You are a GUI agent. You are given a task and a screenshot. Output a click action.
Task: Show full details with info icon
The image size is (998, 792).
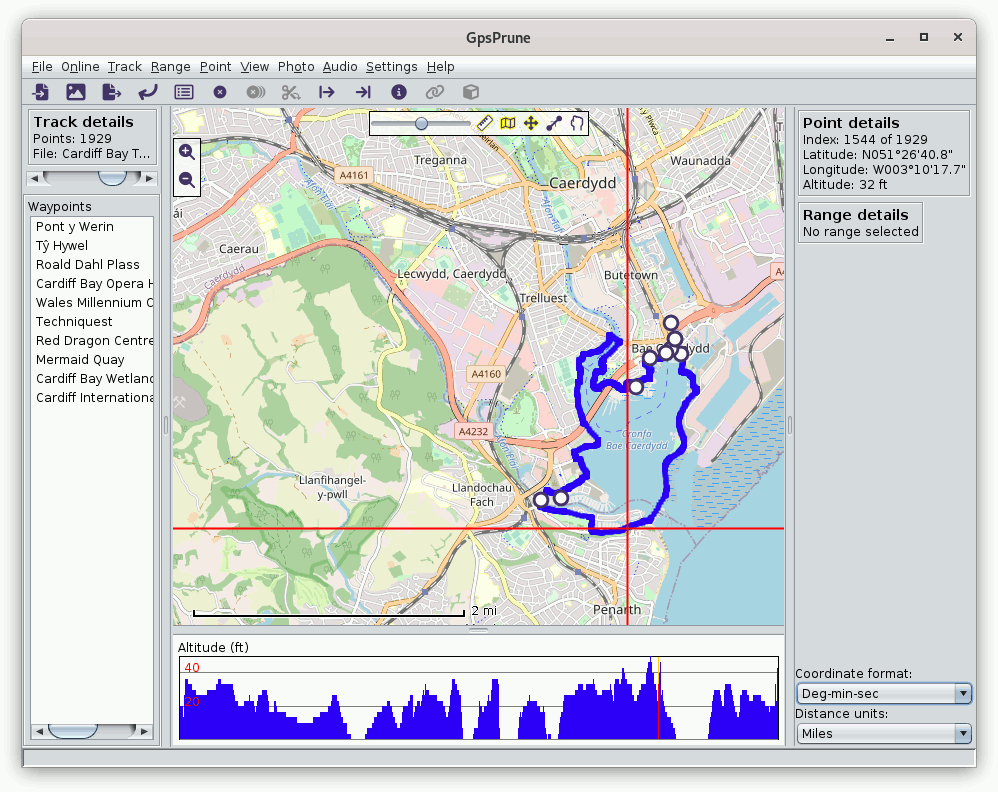click(399, 92)
